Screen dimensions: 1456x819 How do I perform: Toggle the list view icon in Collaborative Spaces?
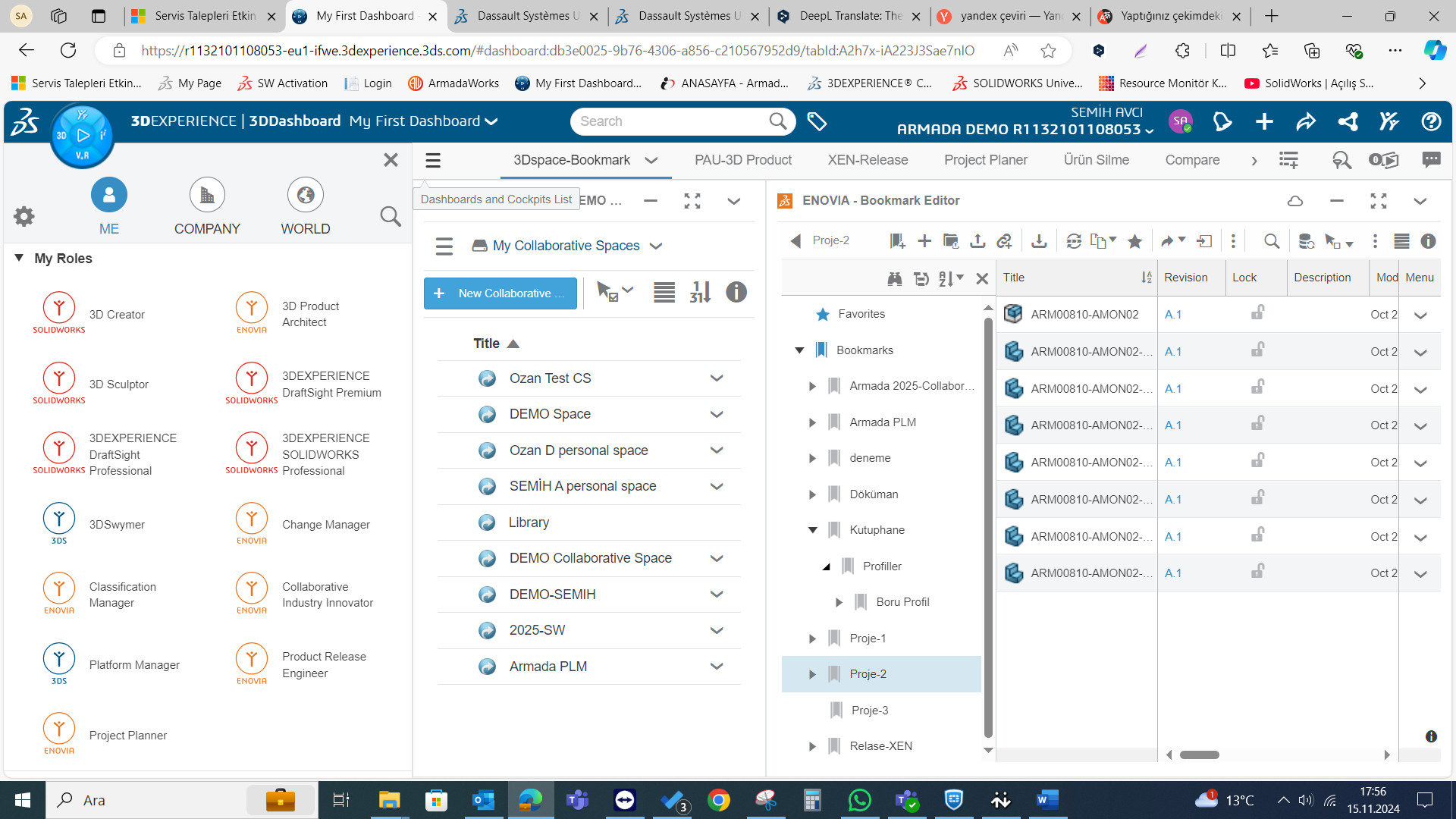click(664, 292)
